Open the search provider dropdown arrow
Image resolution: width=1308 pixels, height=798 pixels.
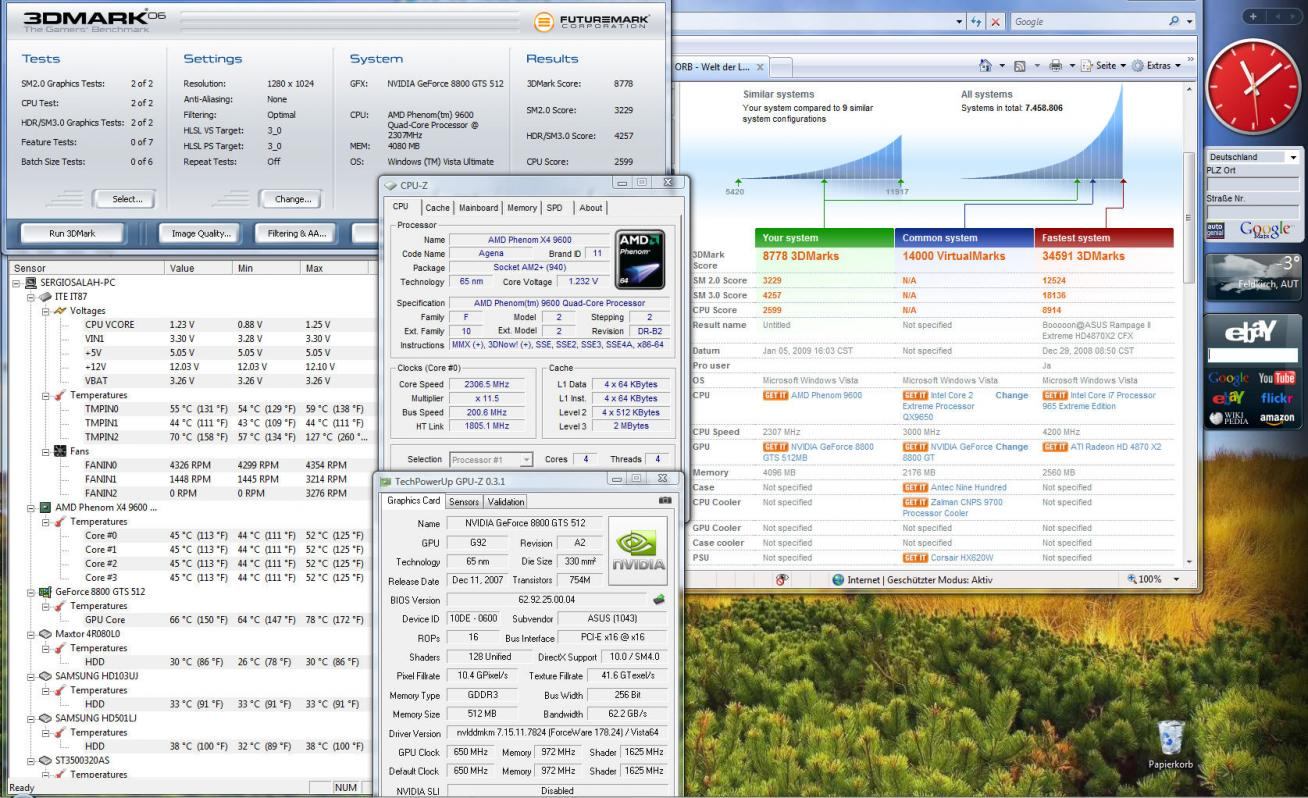[x=1189, y=21]
